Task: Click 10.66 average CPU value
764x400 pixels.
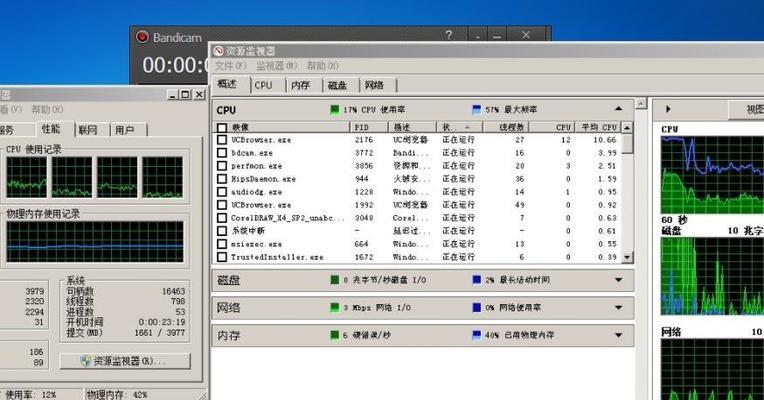Action: [x=605, y=140]
